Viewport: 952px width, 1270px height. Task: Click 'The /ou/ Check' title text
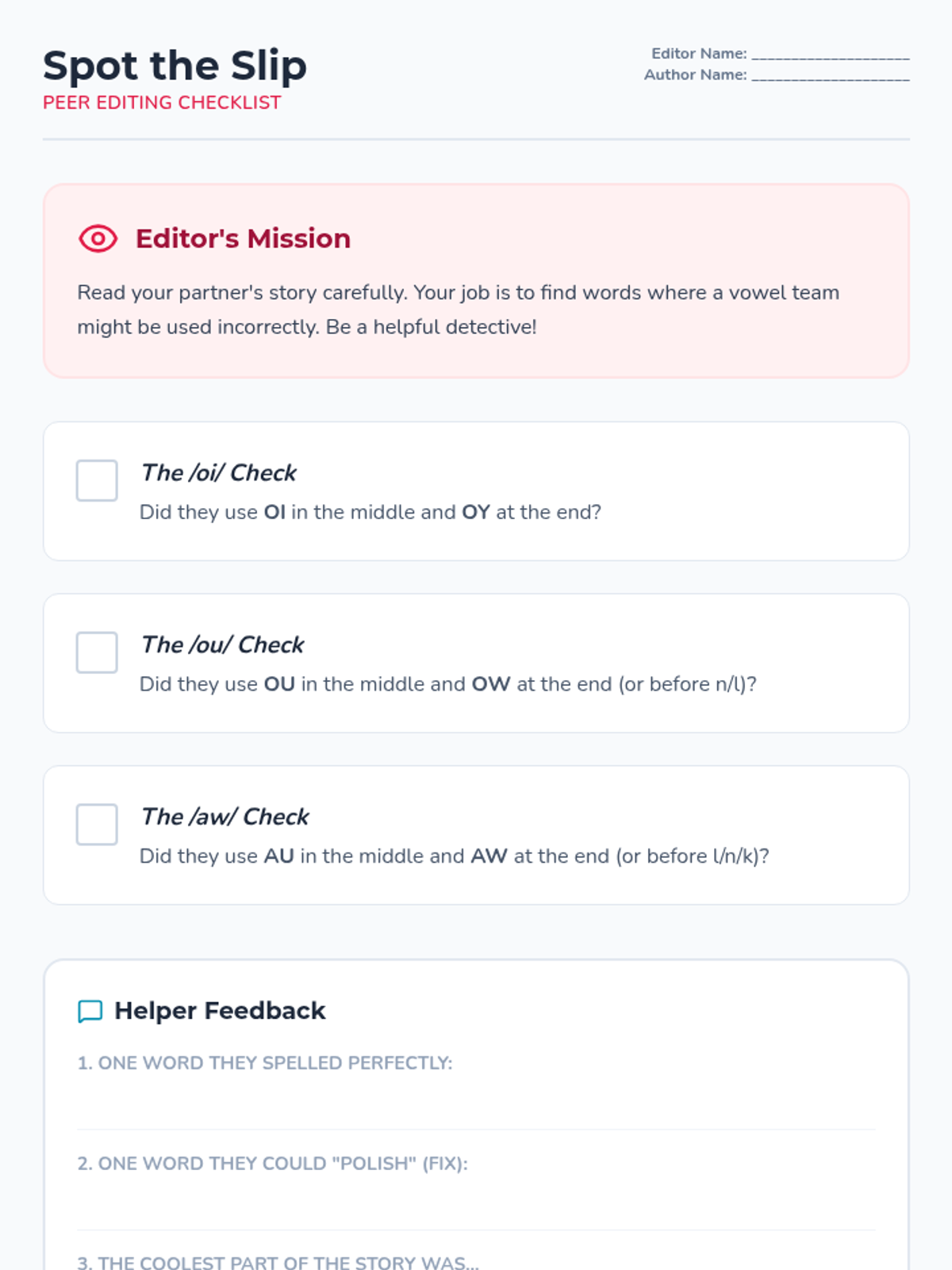pos(222,645)
